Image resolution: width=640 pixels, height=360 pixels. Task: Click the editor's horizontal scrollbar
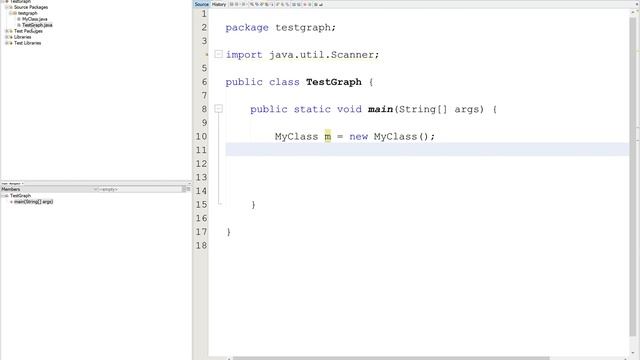391,358
